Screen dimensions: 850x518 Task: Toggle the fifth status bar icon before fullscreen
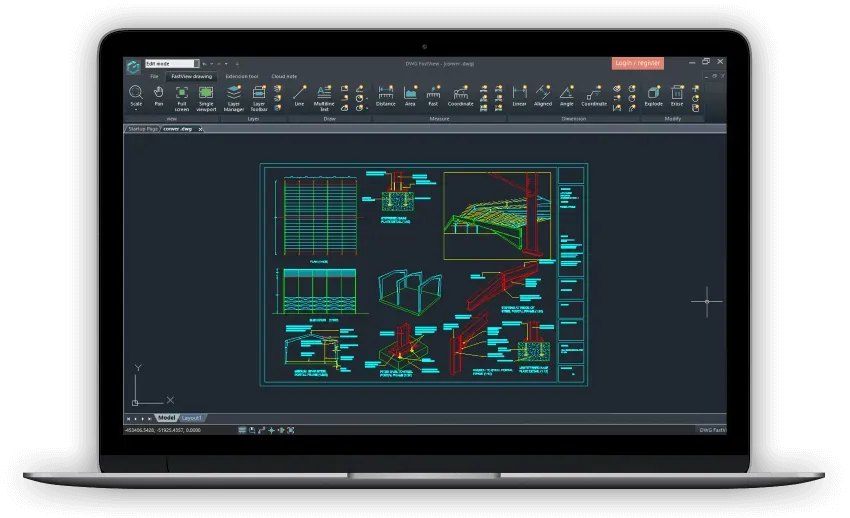tap(281, 430)
